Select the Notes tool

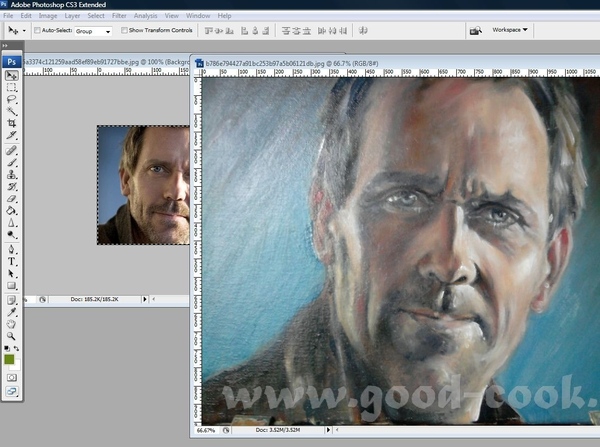coord(11,300)
